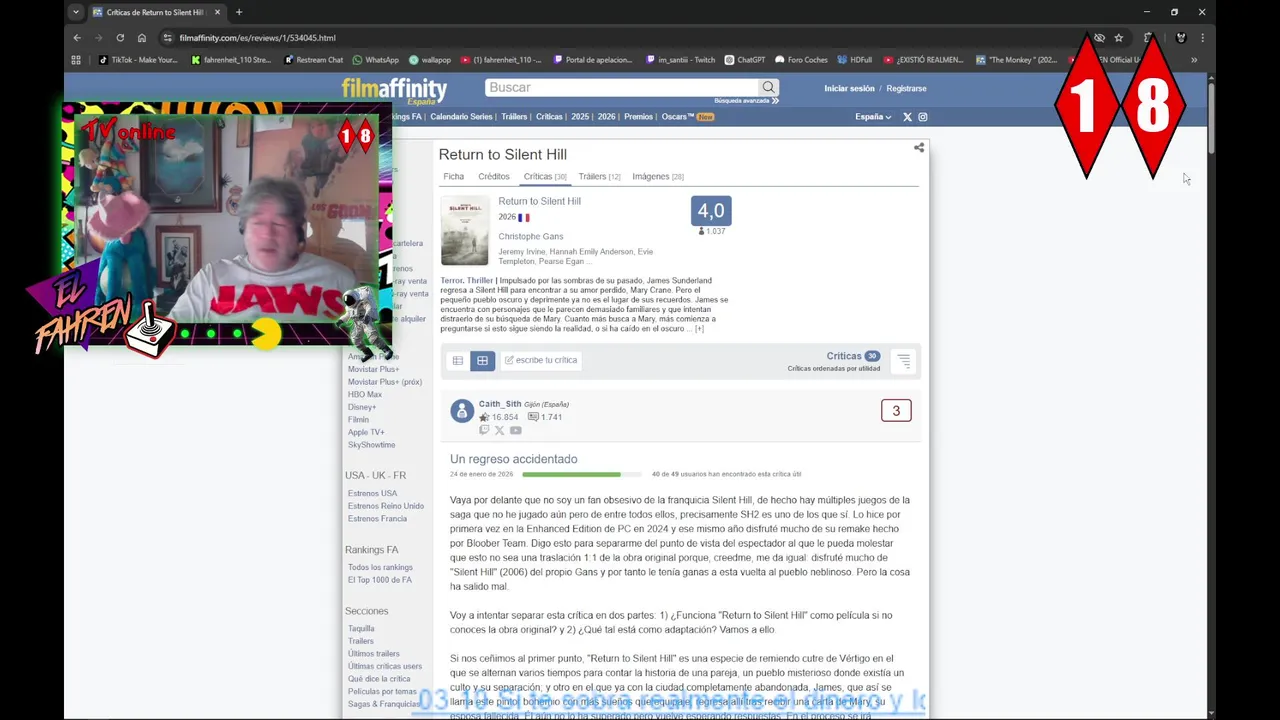Screen dimensions: 1280x720
Task: Click the browser address bar URL
Action: coord(257,38)
